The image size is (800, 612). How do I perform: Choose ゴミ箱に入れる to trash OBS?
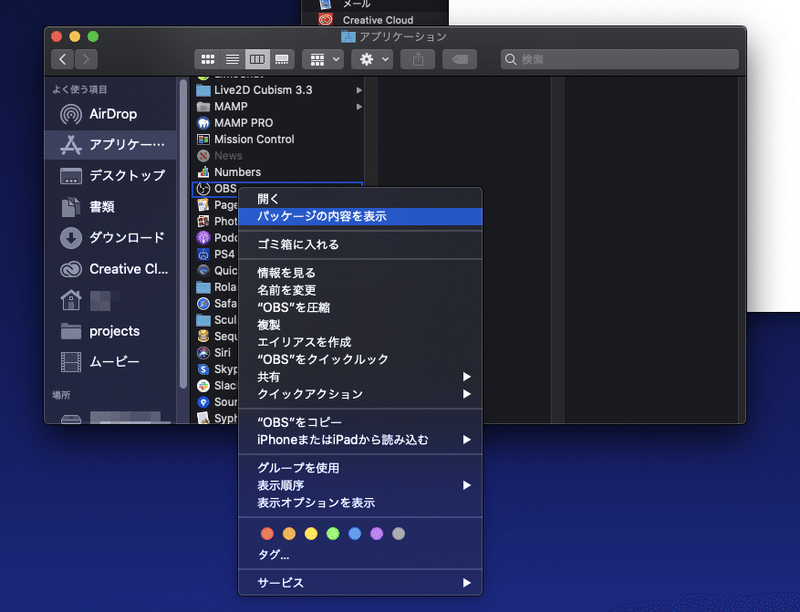[x=360, y=245]
